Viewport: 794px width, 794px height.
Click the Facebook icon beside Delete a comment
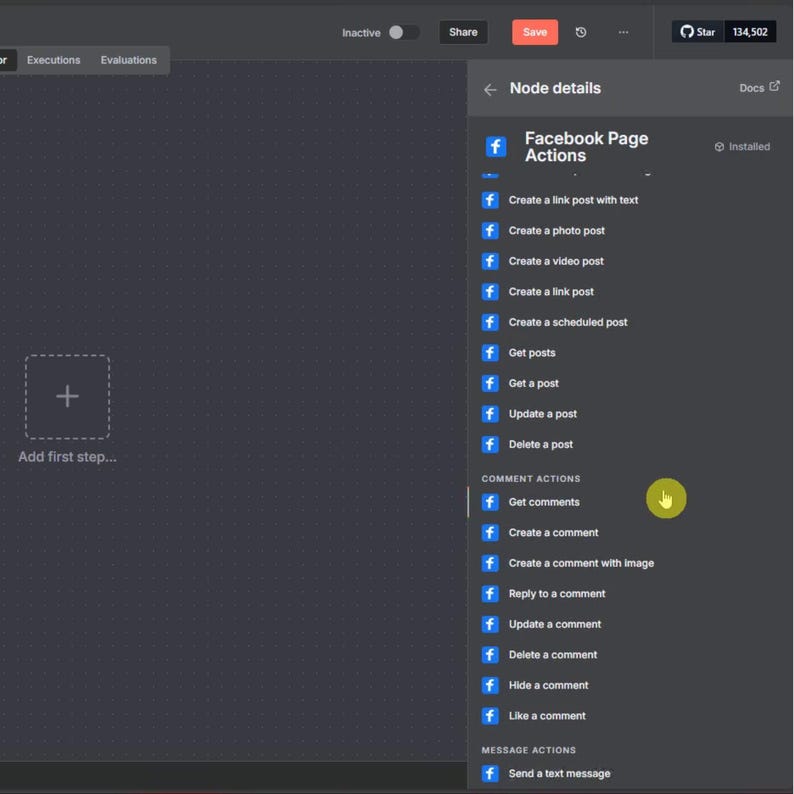click(490, 655)
